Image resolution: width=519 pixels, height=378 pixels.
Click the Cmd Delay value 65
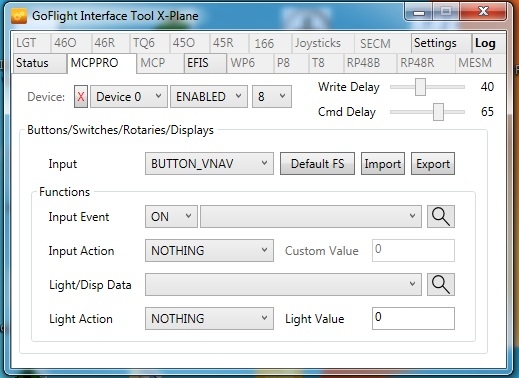click(x=487, y=112)
